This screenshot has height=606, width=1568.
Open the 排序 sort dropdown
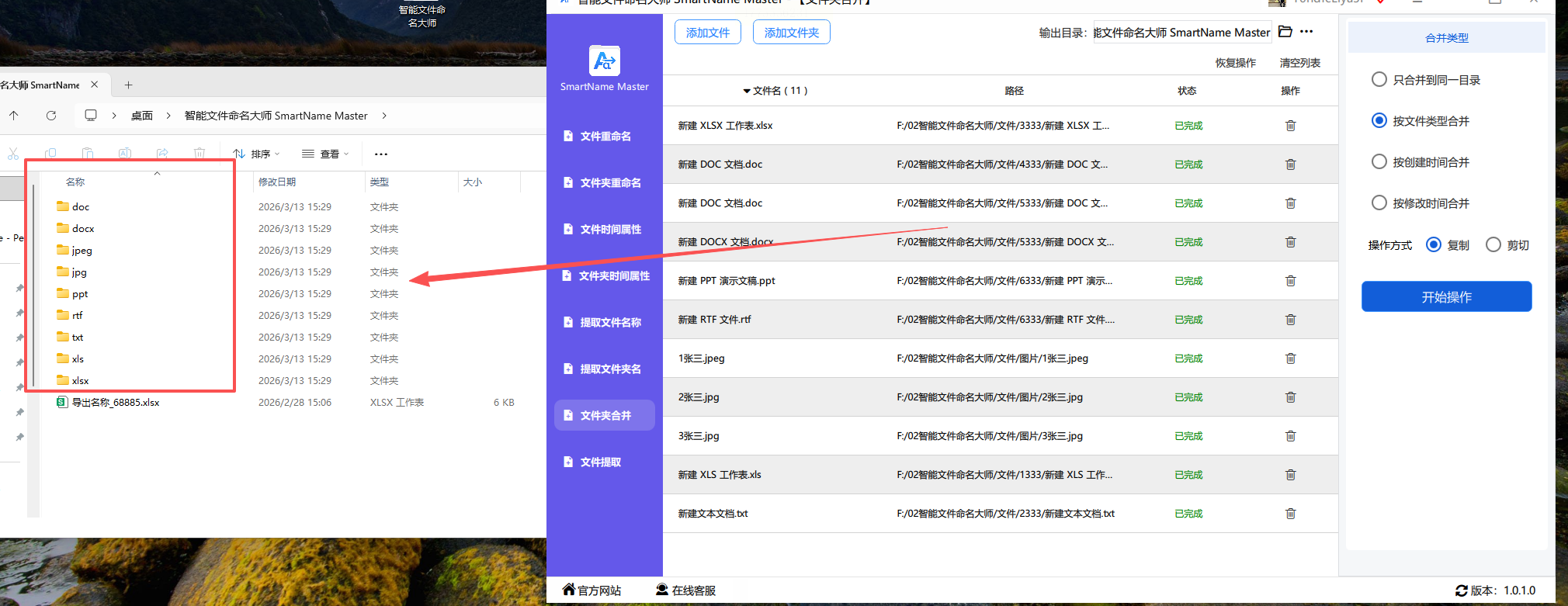click(x=257, y=154)
